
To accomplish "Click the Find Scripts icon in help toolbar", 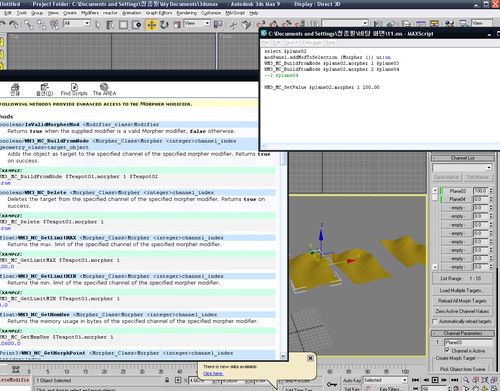I will pyautogui.click(x=74, y=90).
